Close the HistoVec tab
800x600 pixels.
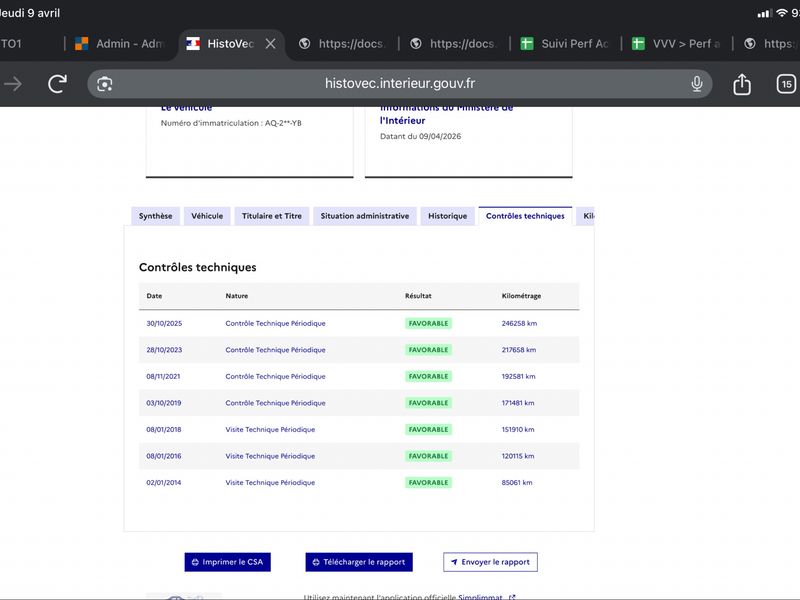(x=270, y=44)
